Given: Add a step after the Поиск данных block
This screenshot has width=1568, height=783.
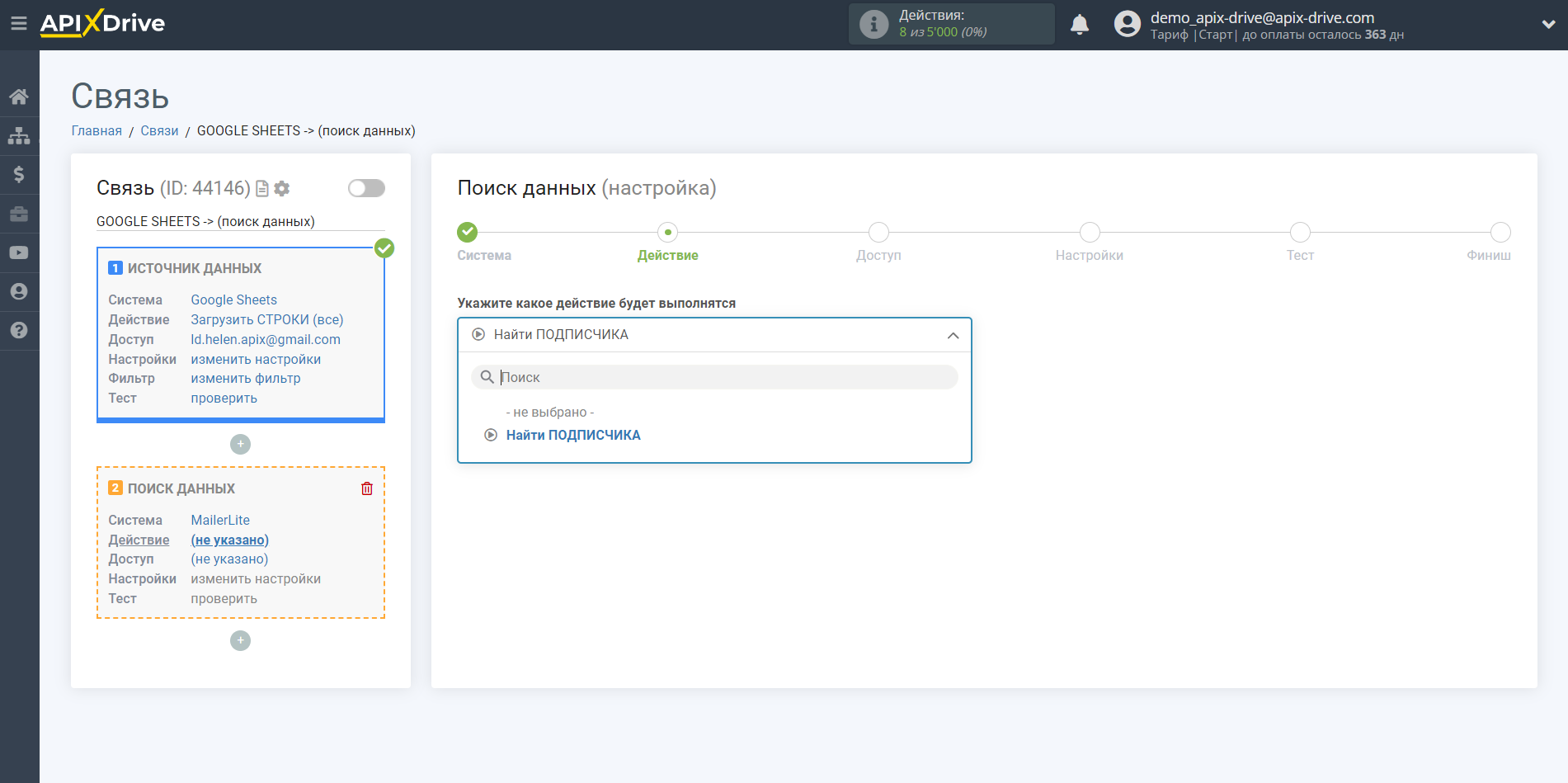Looking at the screenshot, I should (240, 640).
